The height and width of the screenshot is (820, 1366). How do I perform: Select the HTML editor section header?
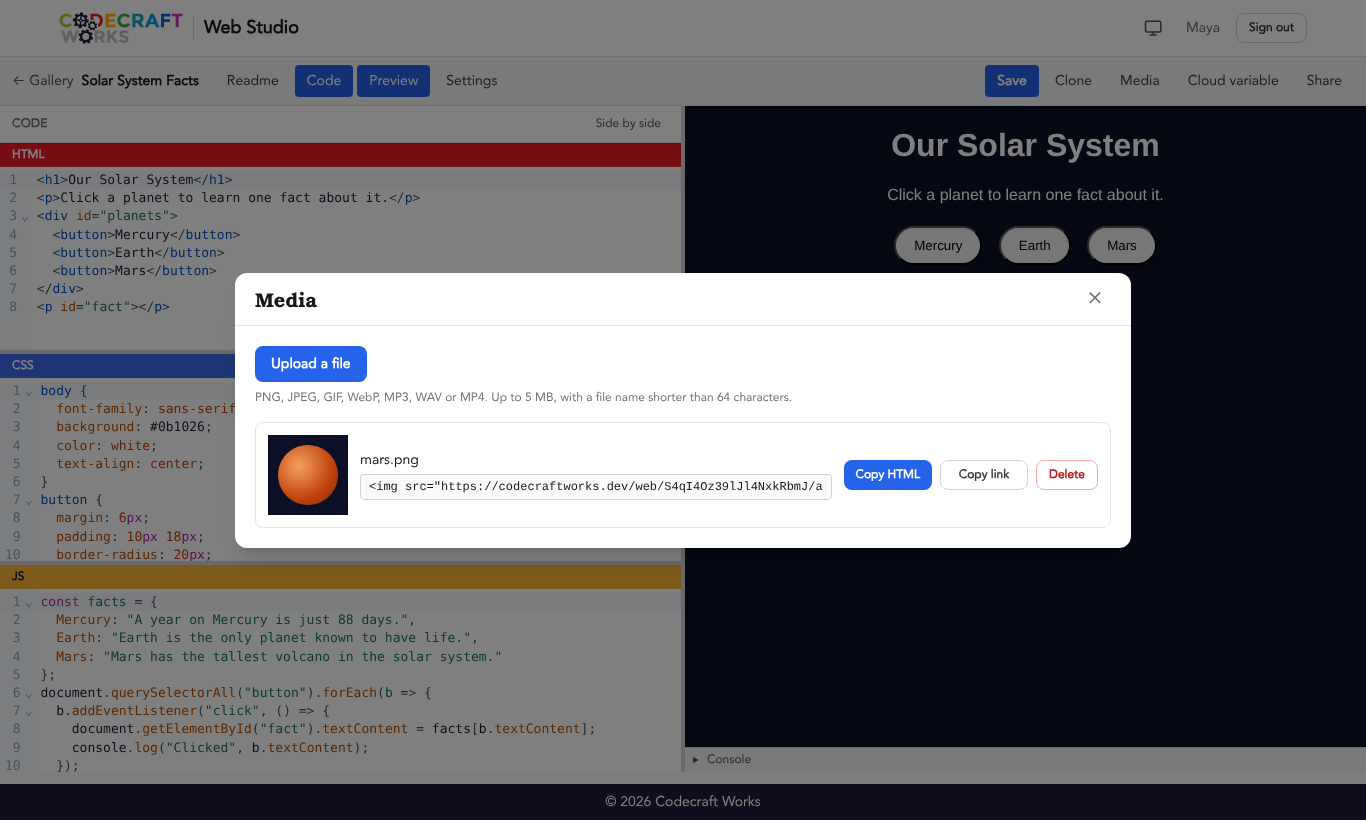point(341,155)
